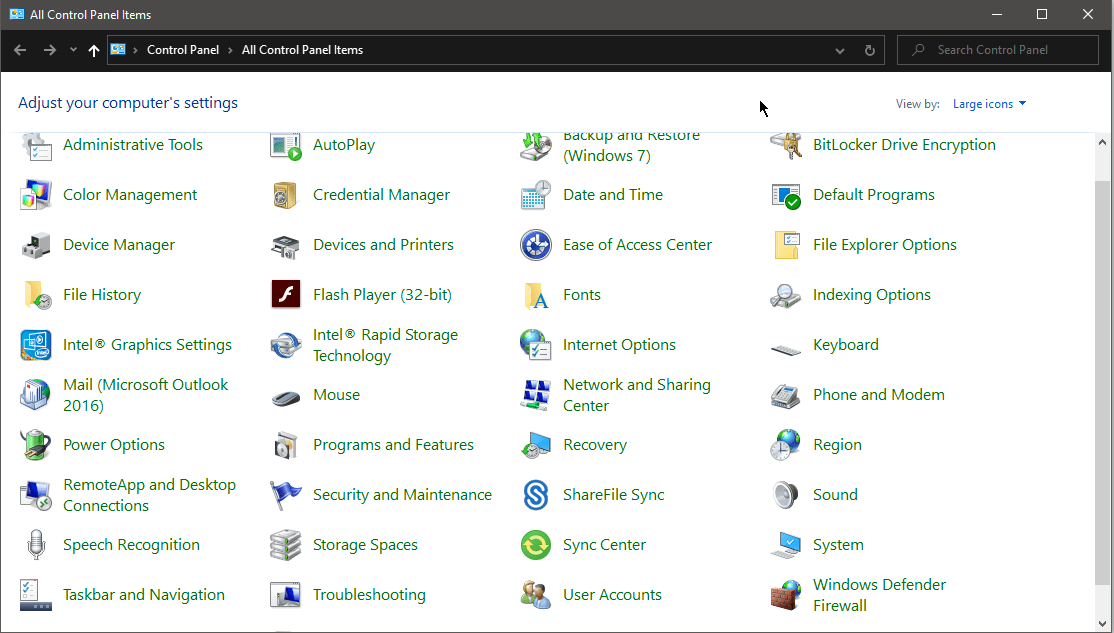Open the Default Programs icon

[x=786, y=195]
